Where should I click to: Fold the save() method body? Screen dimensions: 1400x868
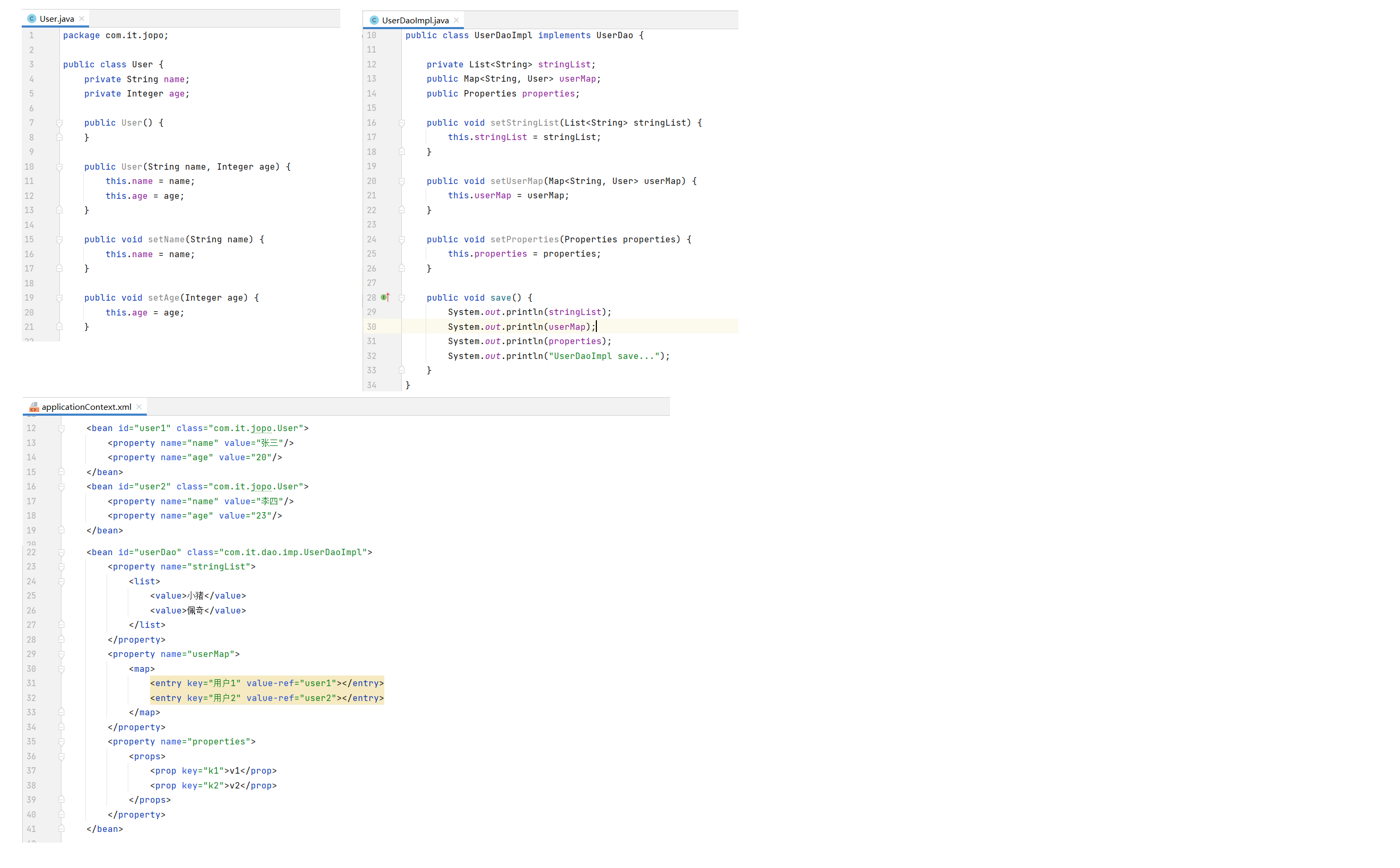[x=402, y=298]
